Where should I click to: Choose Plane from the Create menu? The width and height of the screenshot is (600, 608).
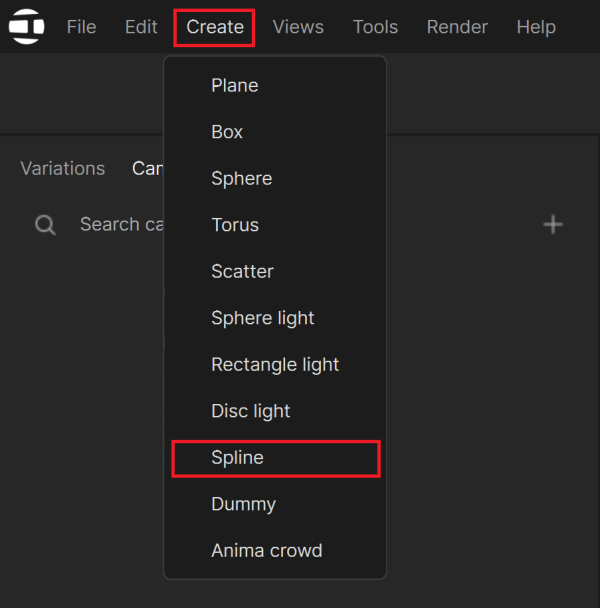pos(275,85)
